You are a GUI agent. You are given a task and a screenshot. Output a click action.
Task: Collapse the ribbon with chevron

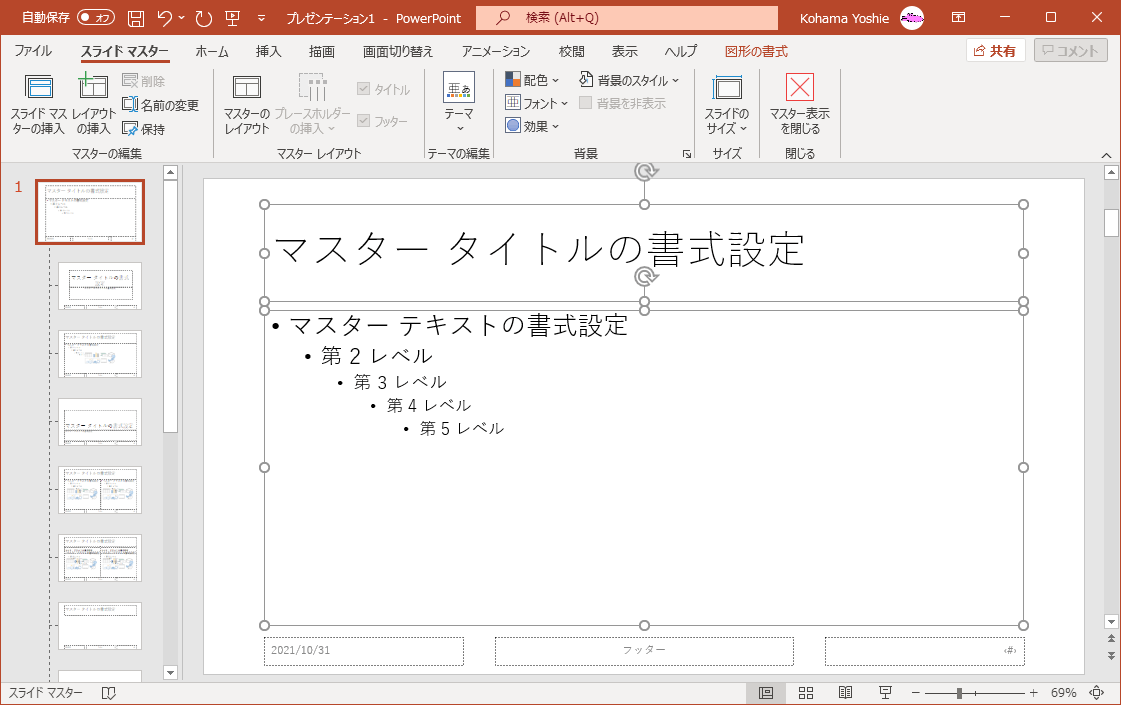[x=1106, y=155]
